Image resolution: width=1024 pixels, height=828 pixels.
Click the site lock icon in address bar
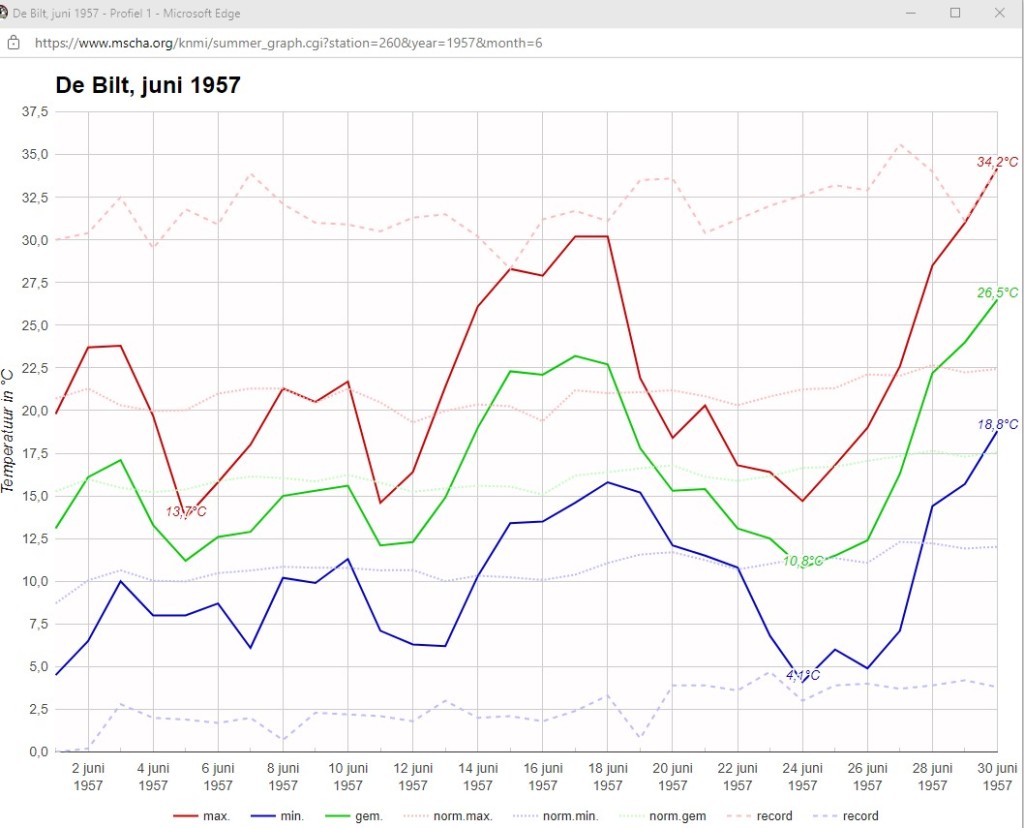(x=13, y=43)
